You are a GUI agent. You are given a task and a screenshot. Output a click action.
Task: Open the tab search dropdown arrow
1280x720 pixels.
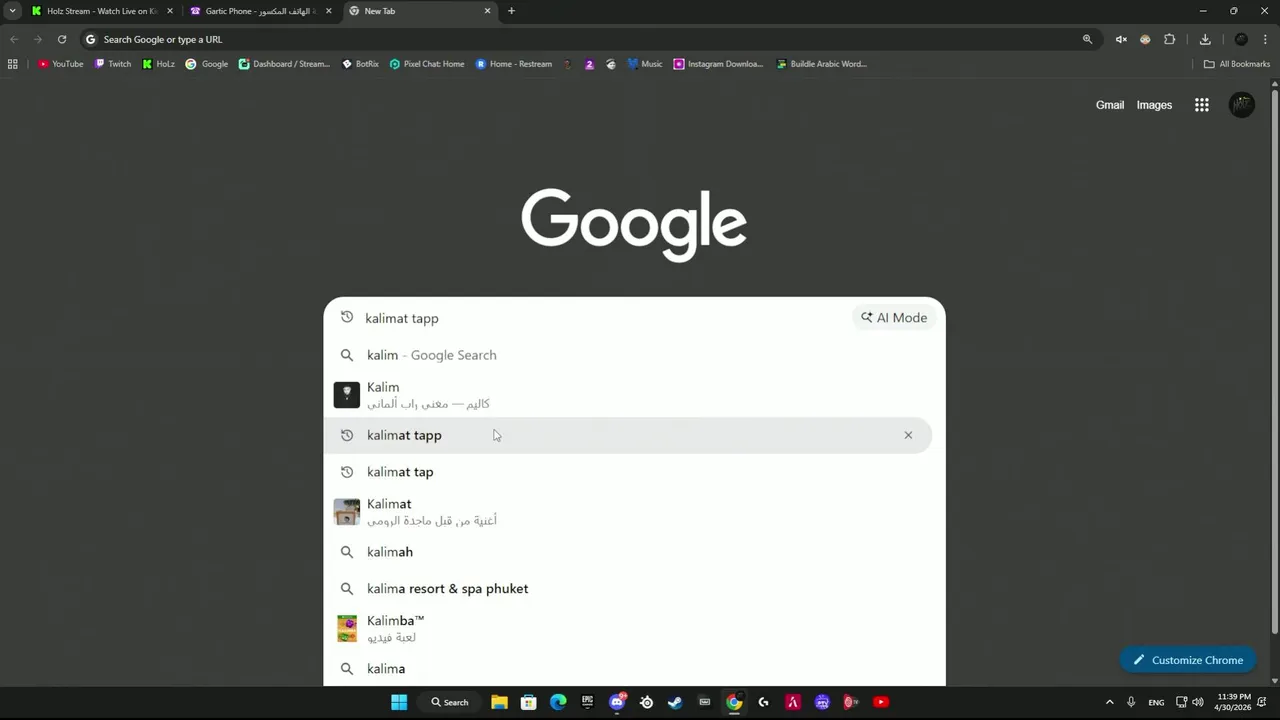pos(12,11)
